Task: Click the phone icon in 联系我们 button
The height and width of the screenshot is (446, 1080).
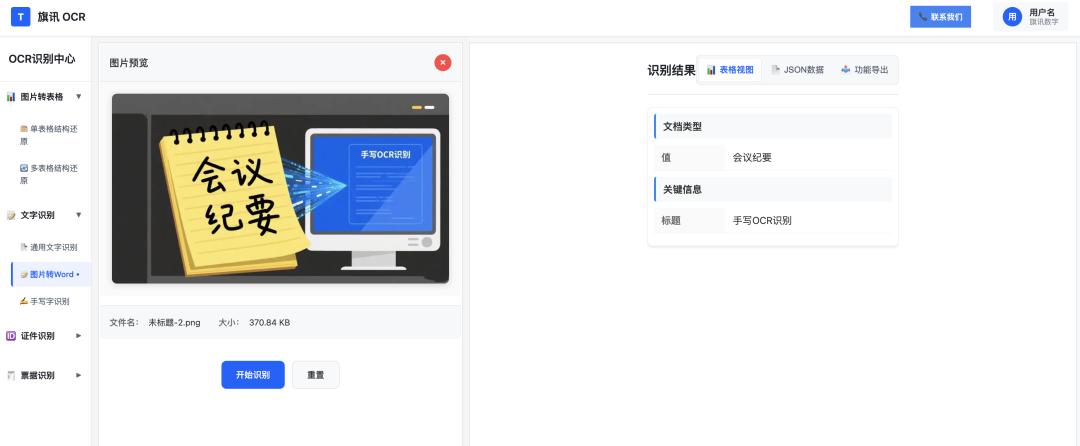Action: (923, 17)
